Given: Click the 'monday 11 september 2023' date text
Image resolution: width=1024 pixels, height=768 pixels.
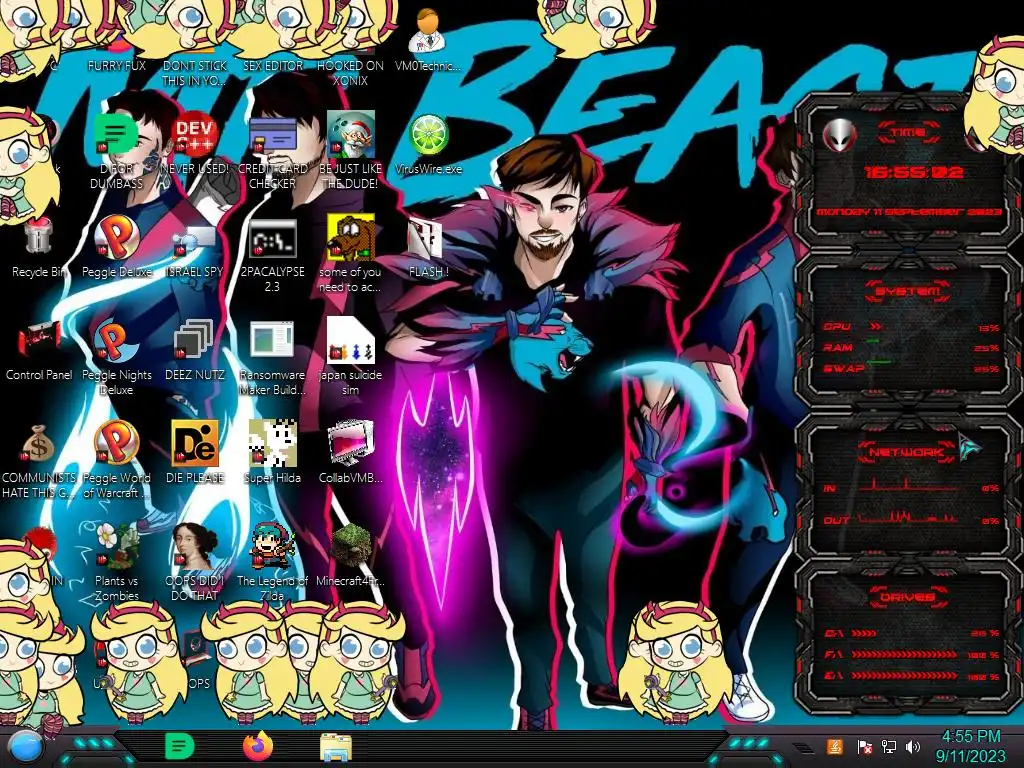Looking at the screenshot, I should pos(908,212).
